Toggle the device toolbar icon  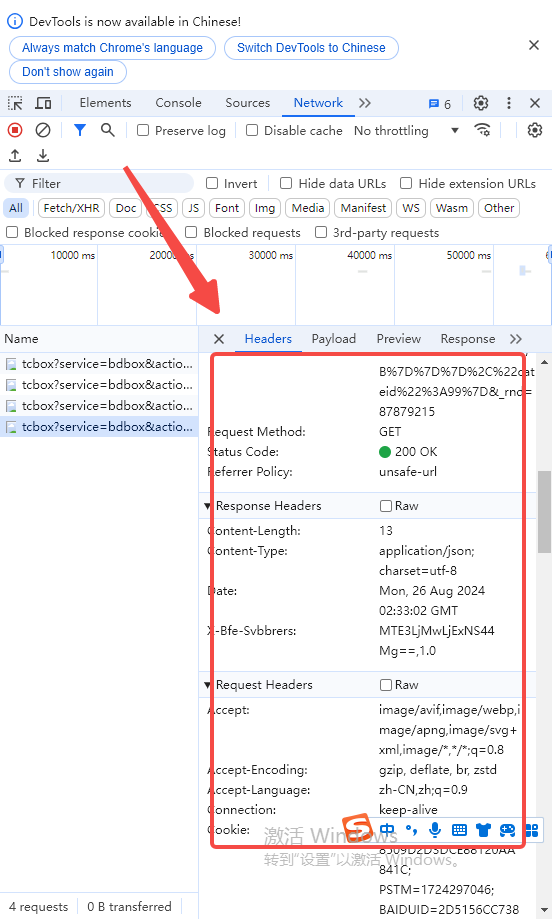[x=43, y=103]
